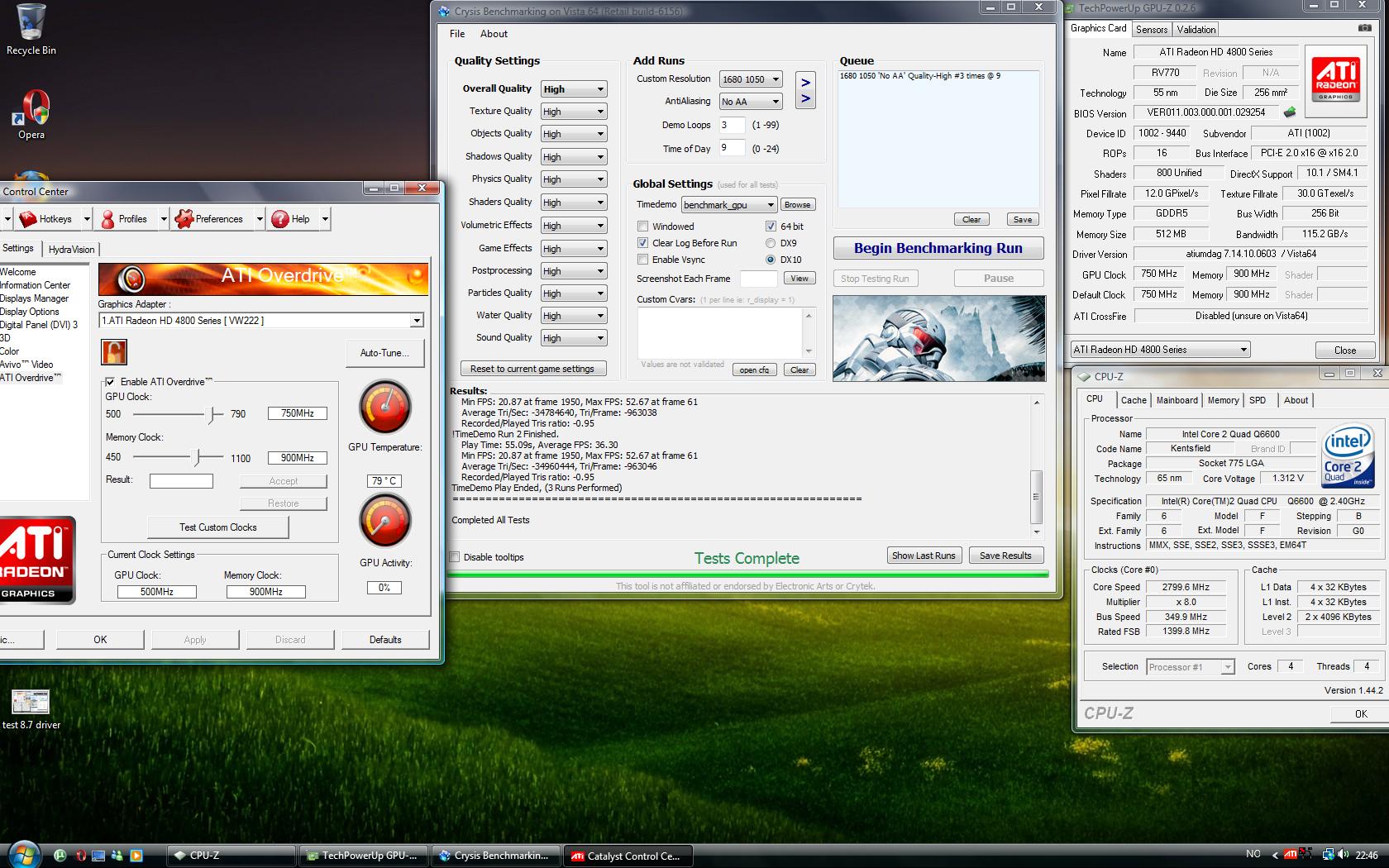
Task: Add run with upper arrow button
Action: (805, 83)
